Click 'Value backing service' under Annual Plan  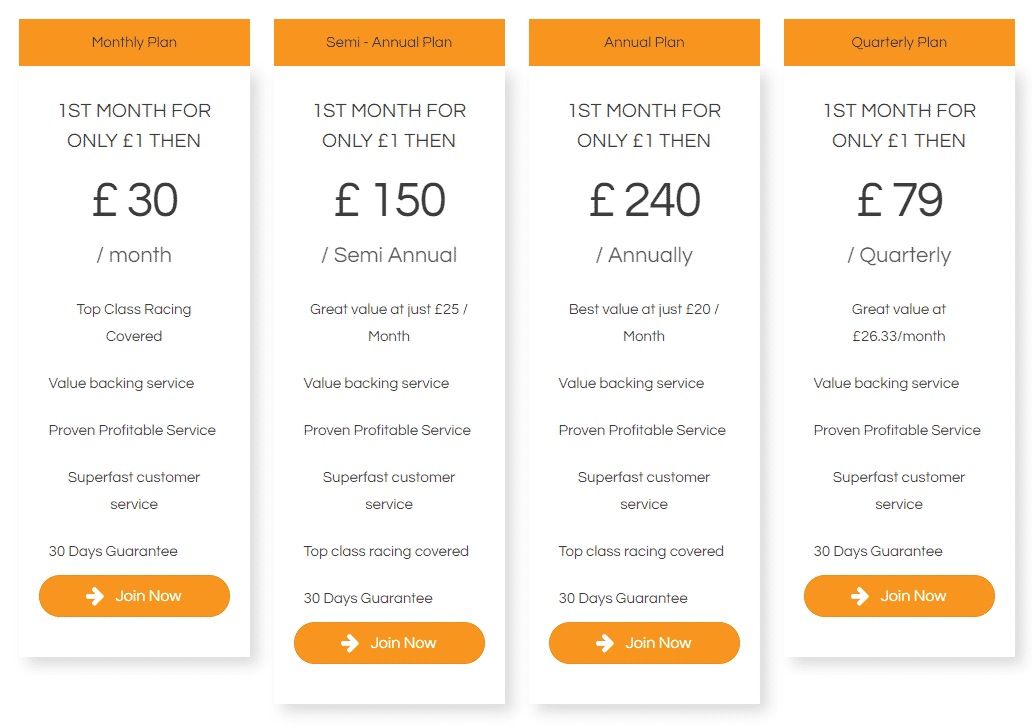[x=631, y=383]
